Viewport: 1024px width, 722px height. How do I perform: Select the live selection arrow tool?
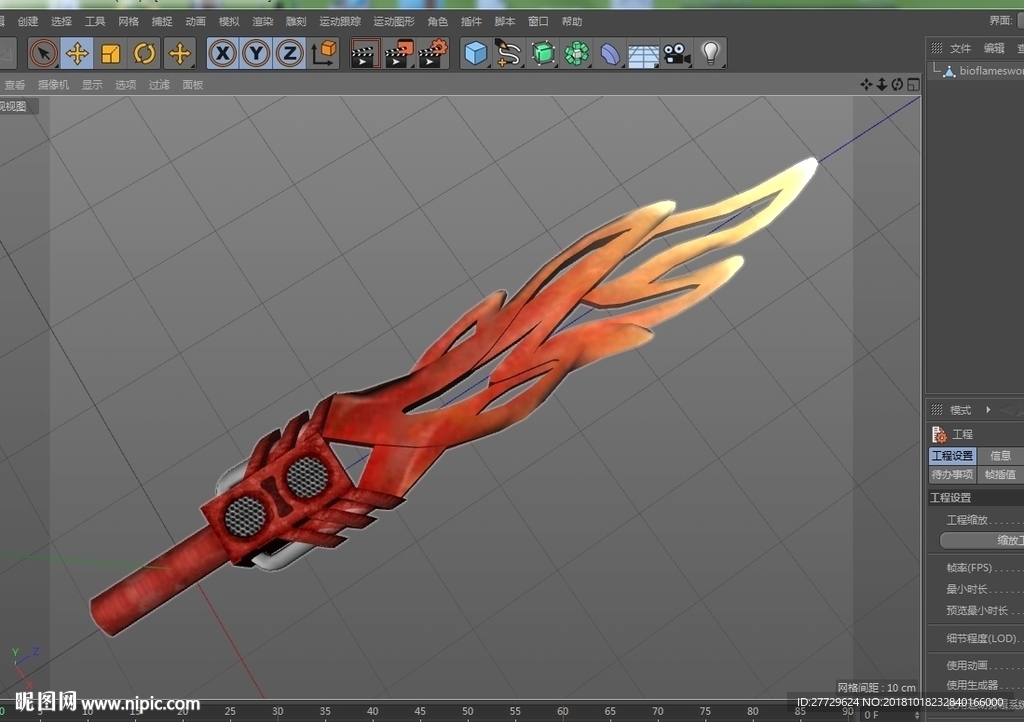tap(44, 54)
